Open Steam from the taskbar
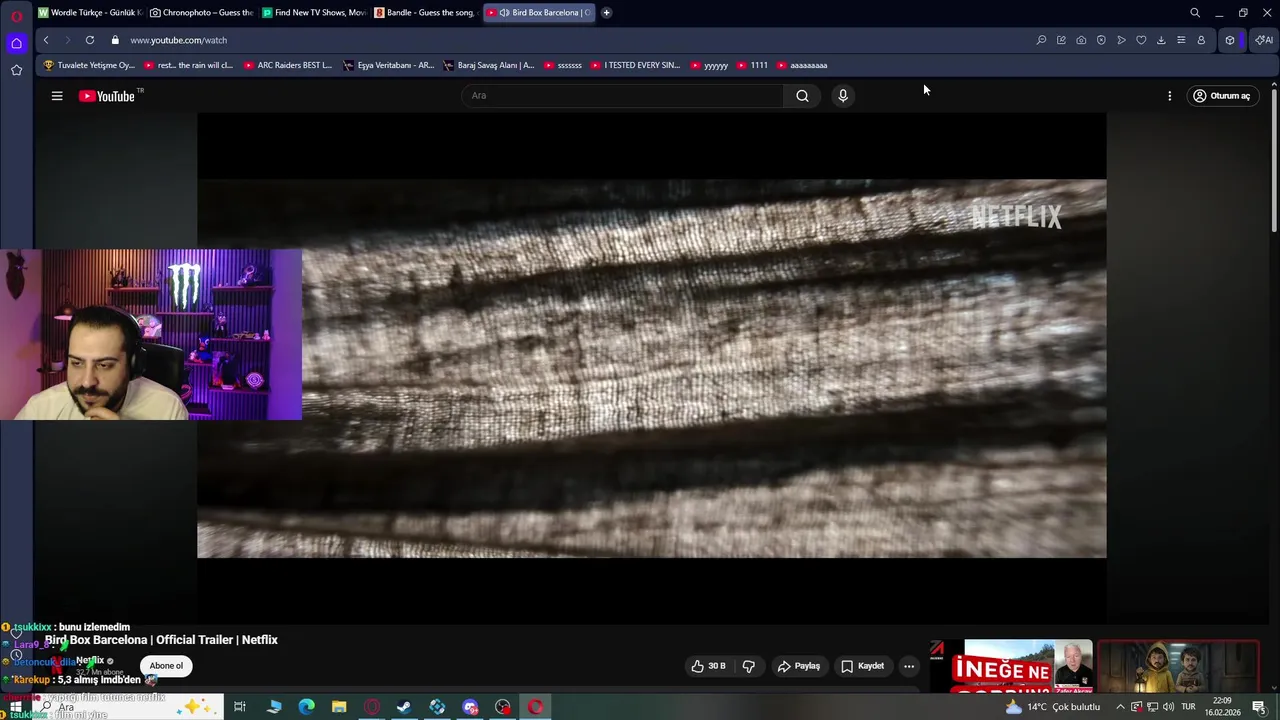 (x=404, y=707)
